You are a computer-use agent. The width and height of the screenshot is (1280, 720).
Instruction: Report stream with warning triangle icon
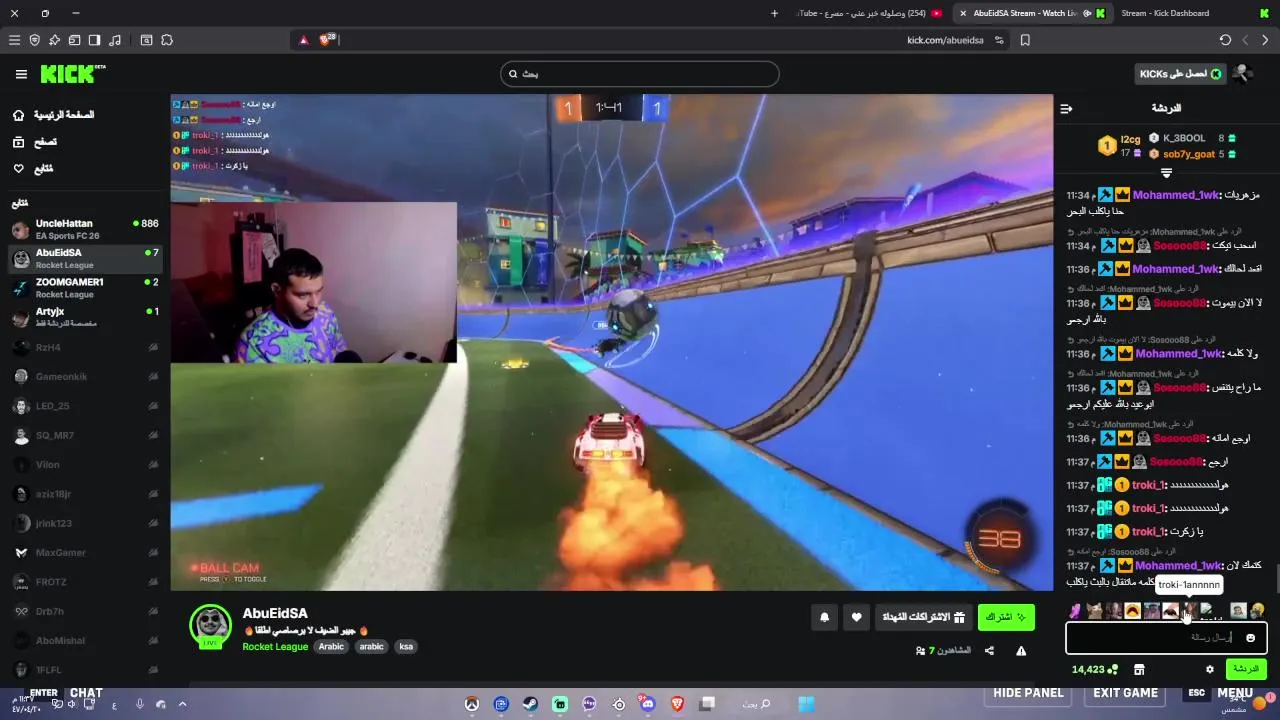pos(1021,651)
